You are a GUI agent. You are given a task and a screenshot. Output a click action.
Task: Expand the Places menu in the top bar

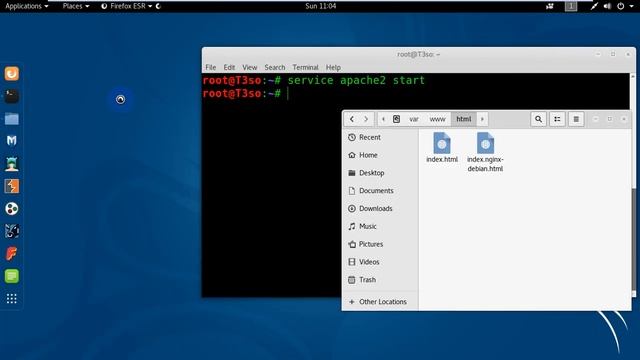click(x=76, y=6)
